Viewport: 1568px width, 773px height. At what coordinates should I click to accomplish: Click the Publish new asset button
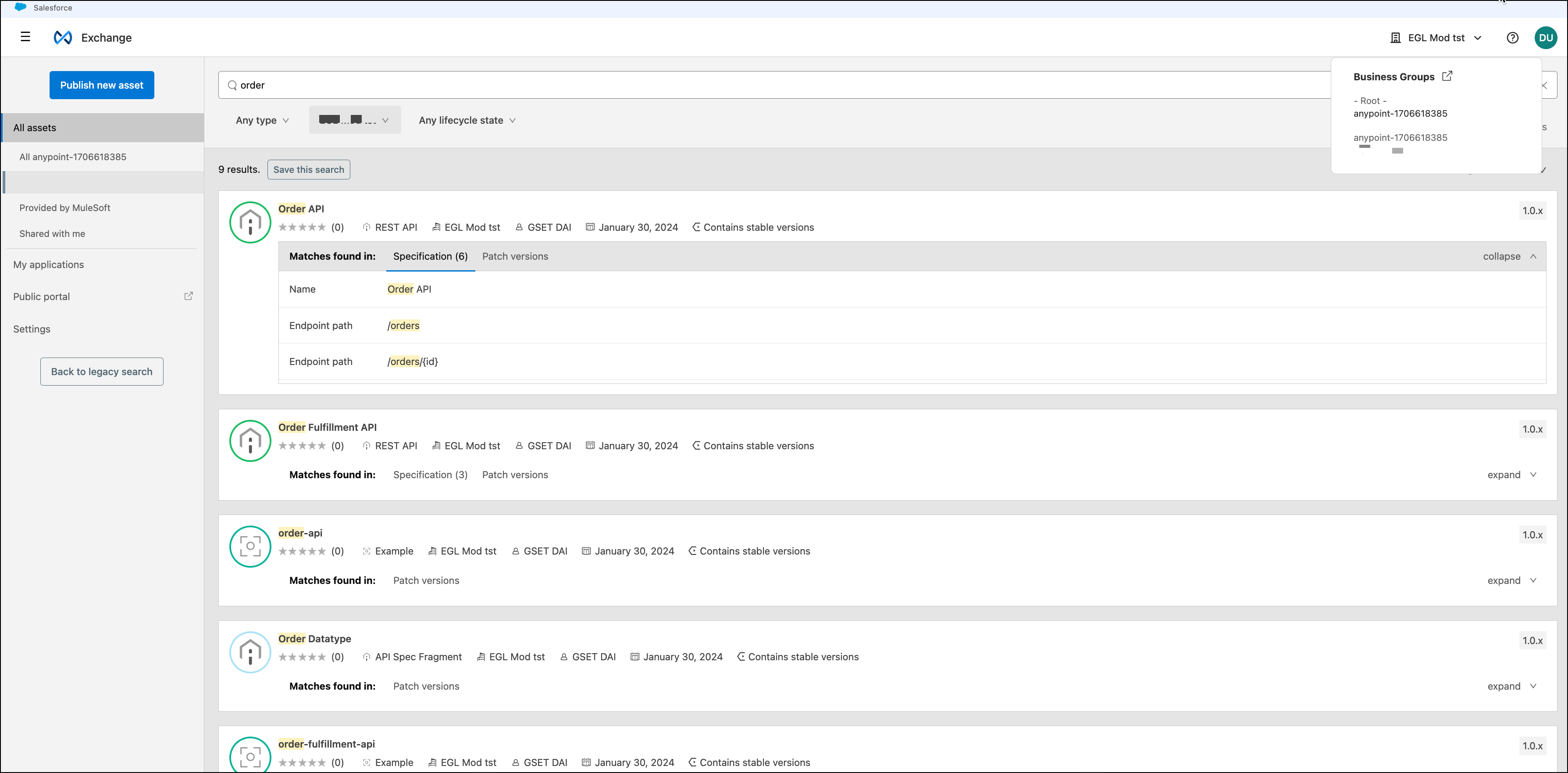point(102,85)
